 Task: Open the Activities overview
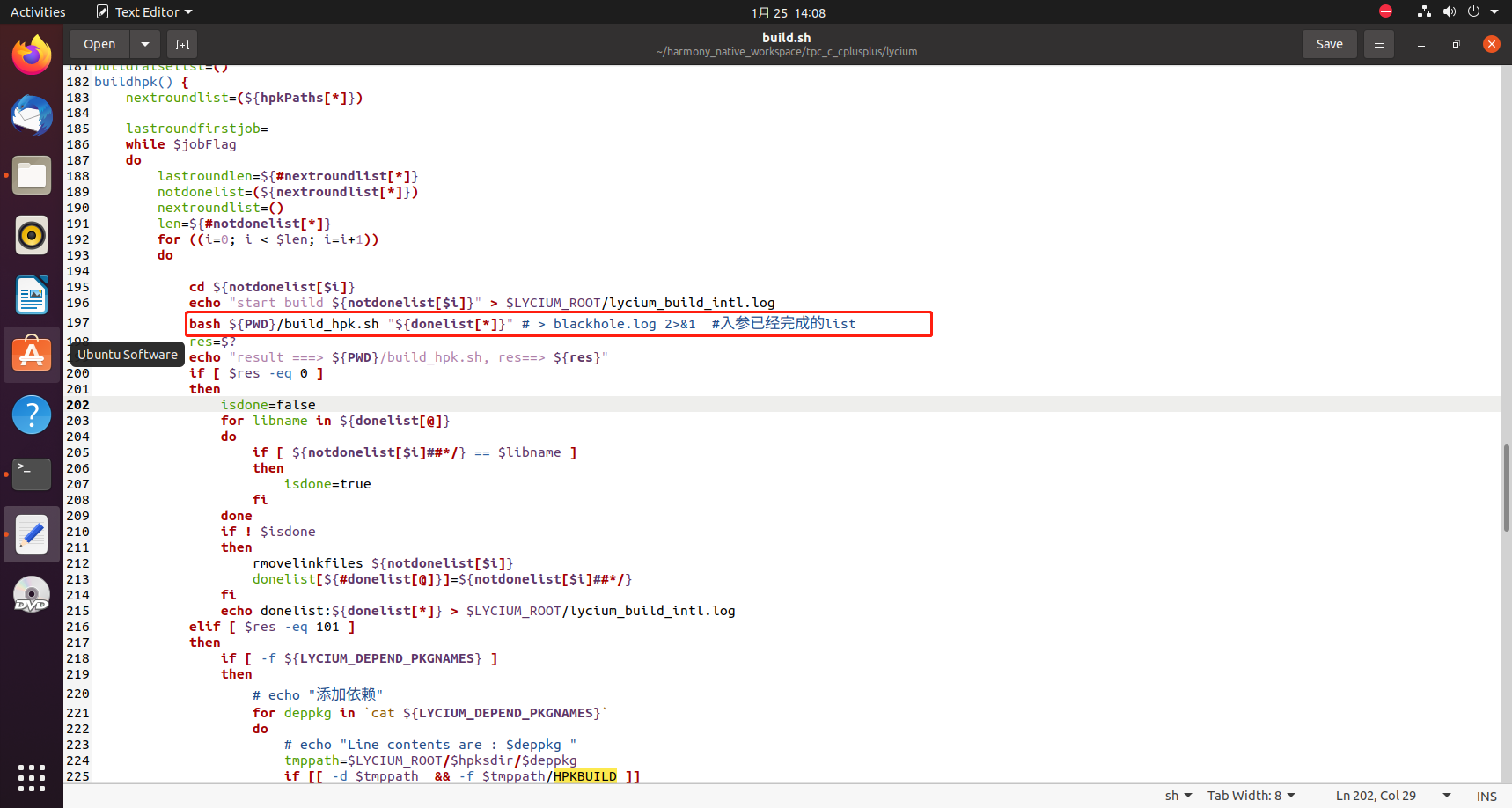tap(38, 12)
